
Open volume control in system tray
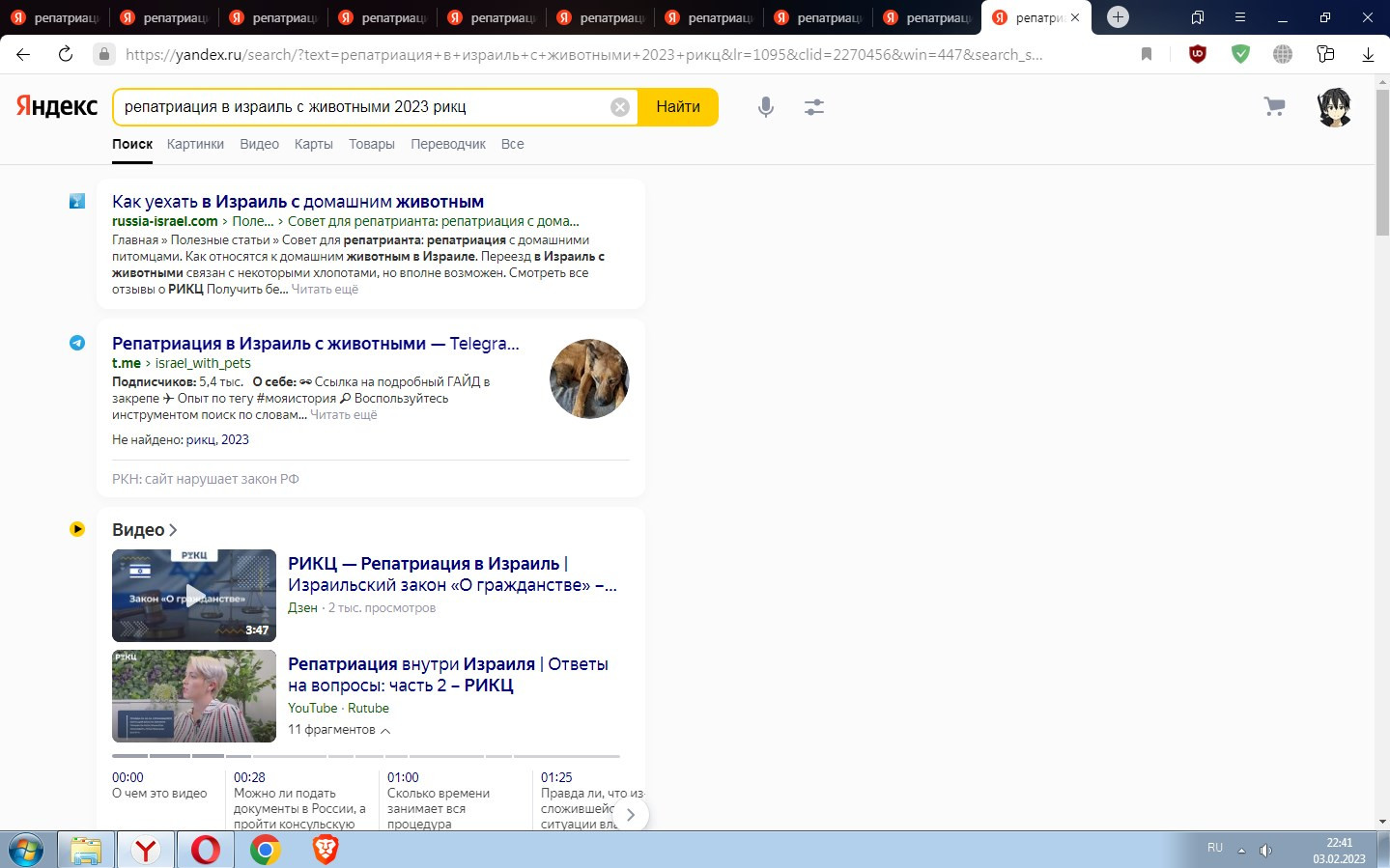tap(1265, 850)
